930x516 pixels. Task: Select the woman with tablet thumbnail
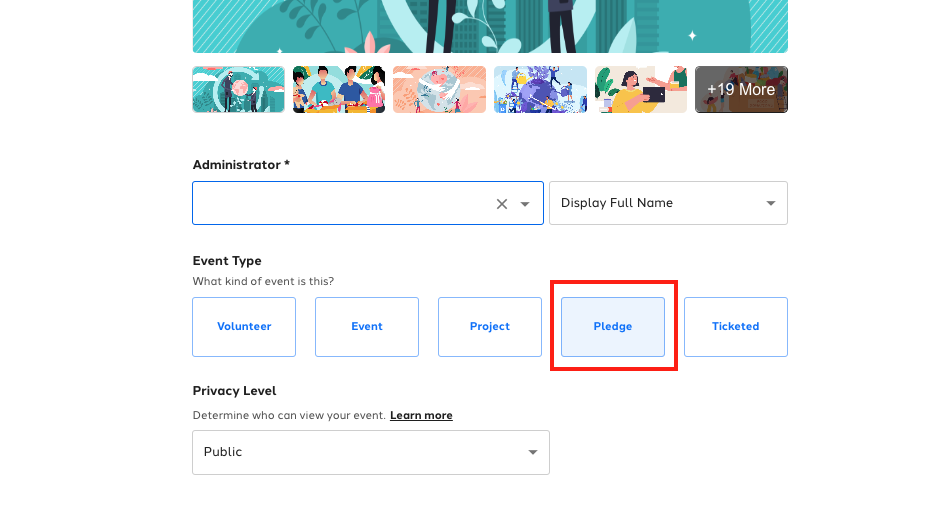click(x=641, y=90)
